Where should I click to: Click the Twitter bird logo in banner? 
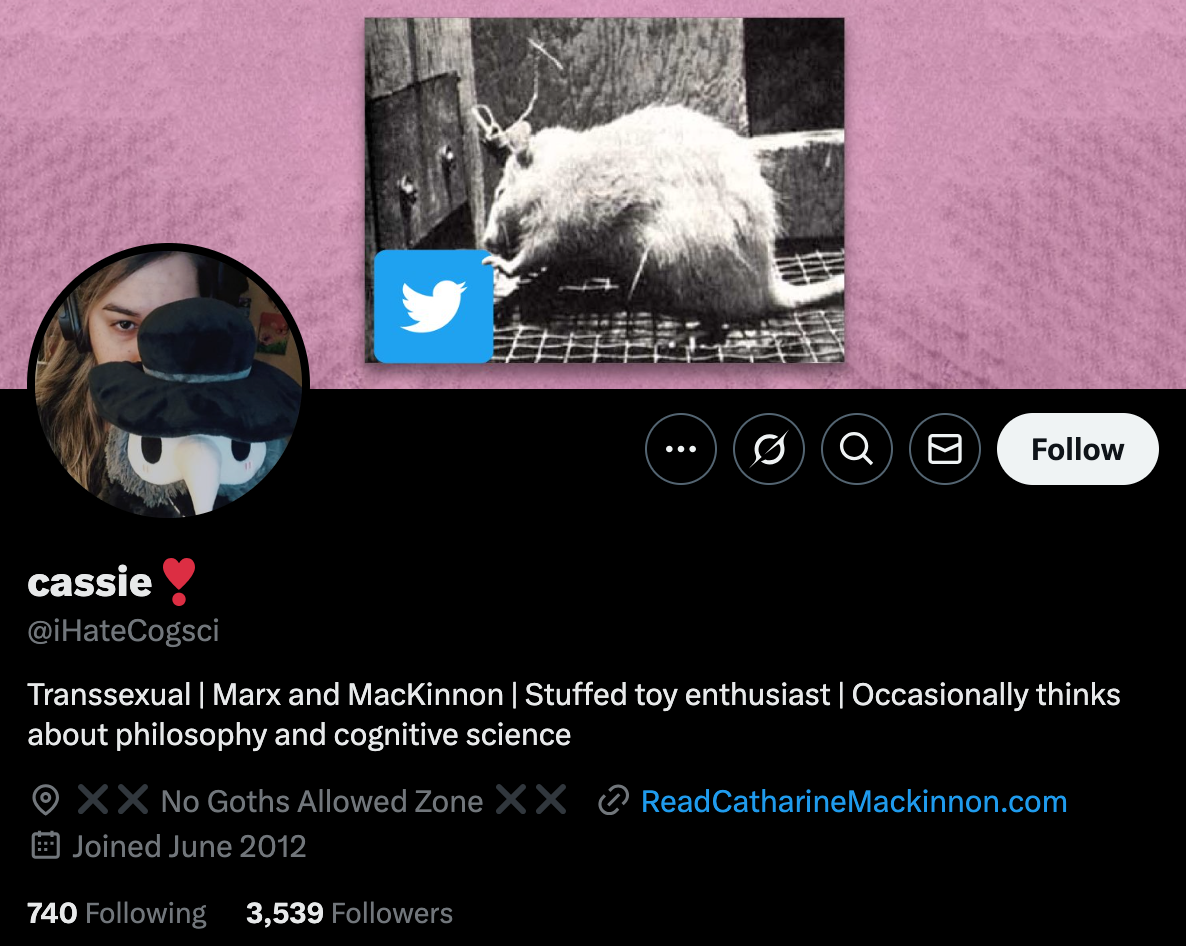(433, 306)
